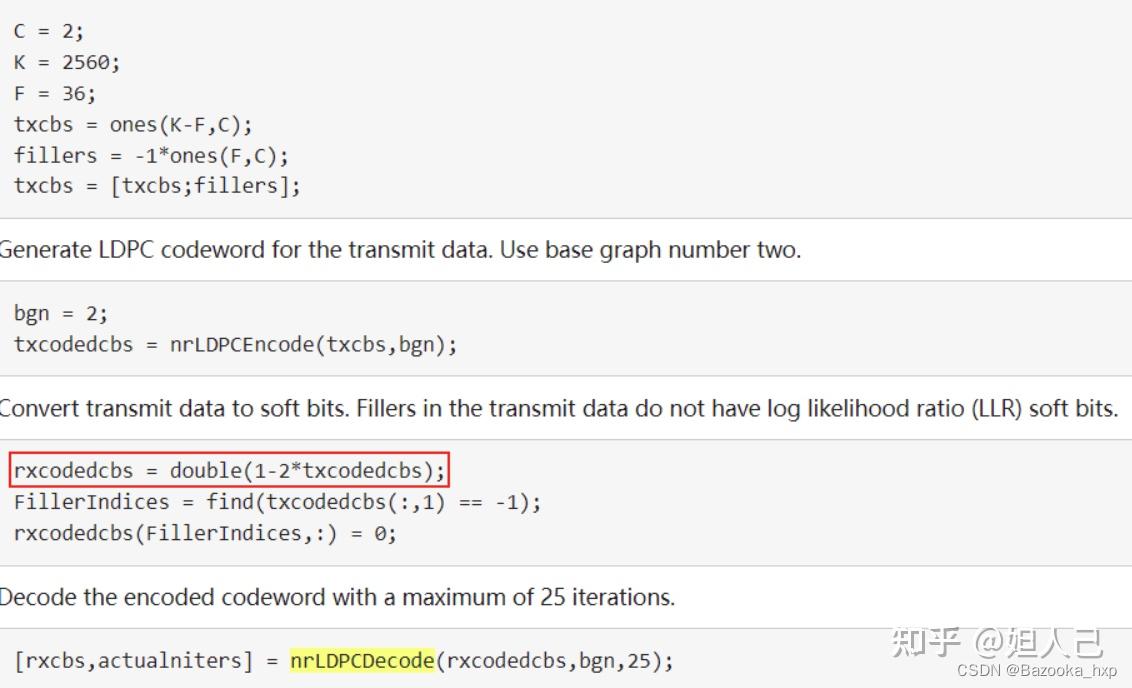Click the "FillerIndices = find(...)" code line
This screenshot has height=688, width=1132.
(x=277, y=502)
